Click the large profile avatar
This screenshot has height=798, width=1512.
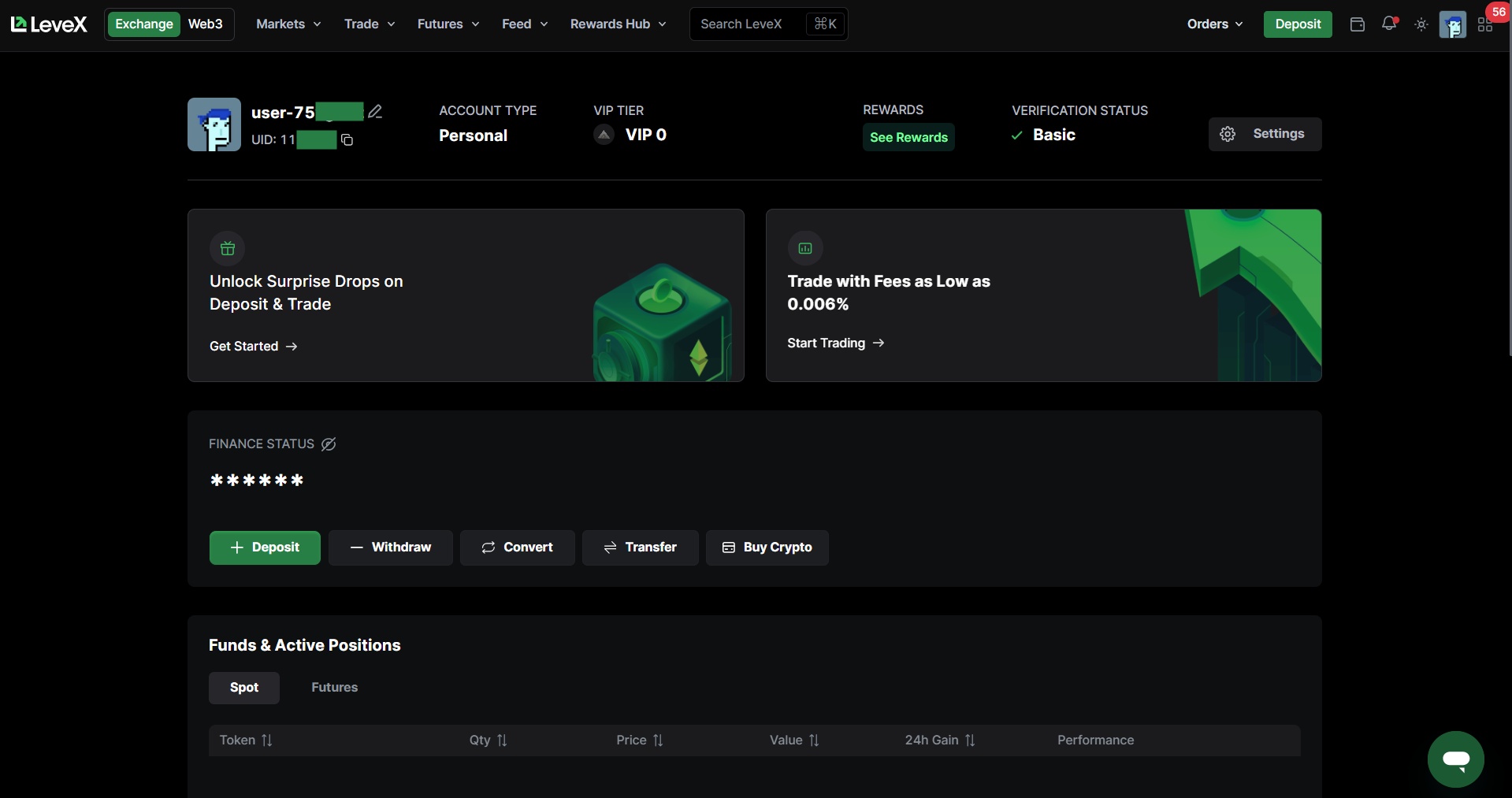point(214,124)
